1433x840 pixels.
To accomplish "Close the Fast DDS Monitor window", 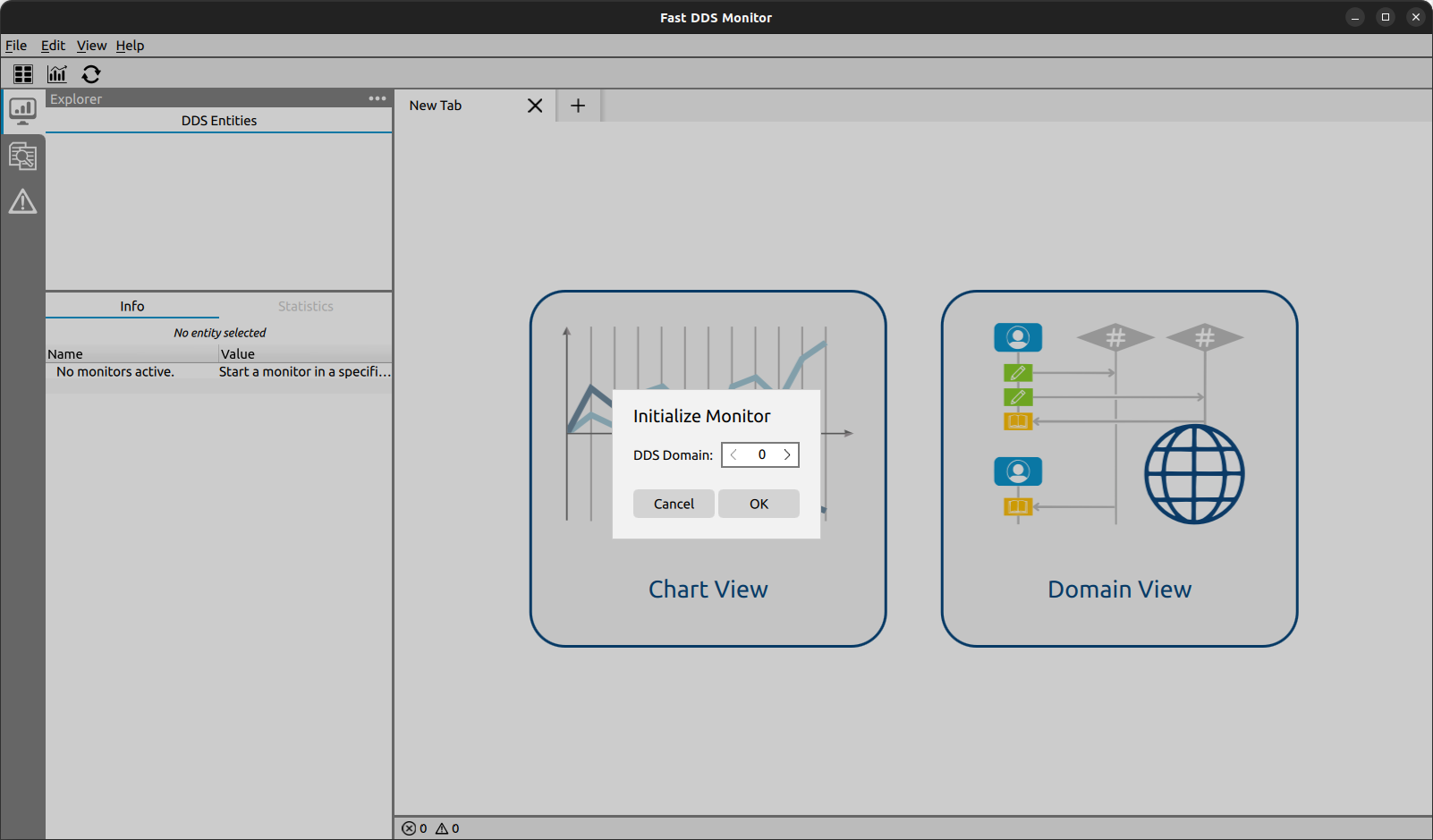I will click(1416, 17).
